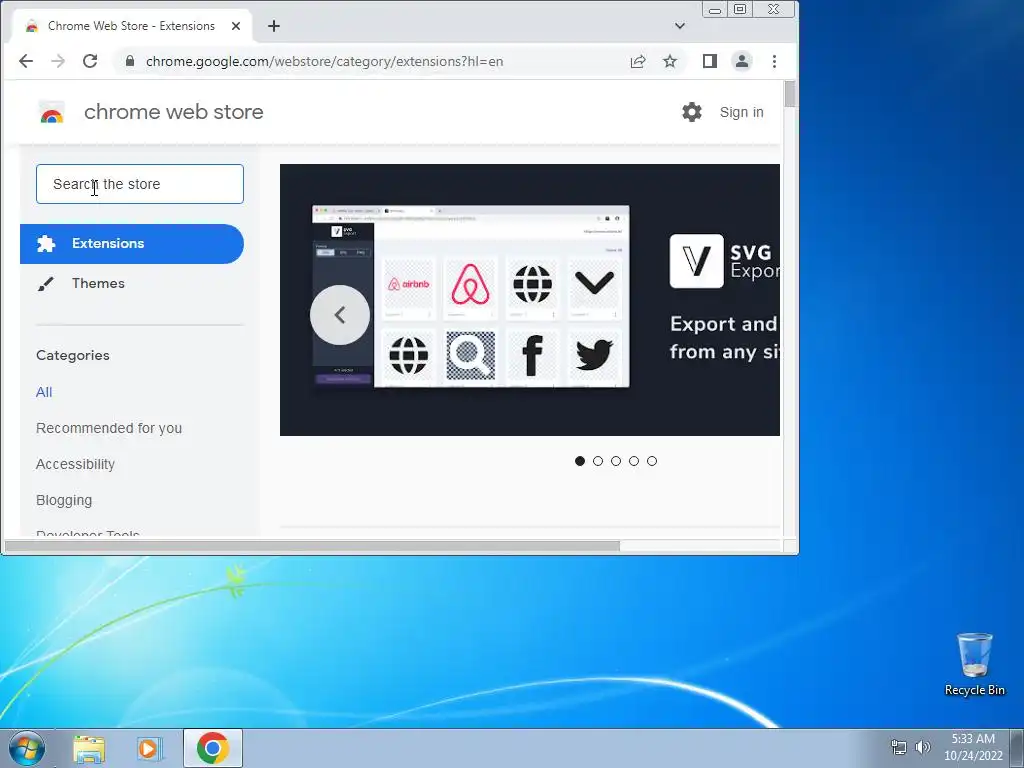Image resolution: width=1024 pixels, height=768 pixels.
Task: Open Chrome's three-dot menu
Action: (775, 61)
